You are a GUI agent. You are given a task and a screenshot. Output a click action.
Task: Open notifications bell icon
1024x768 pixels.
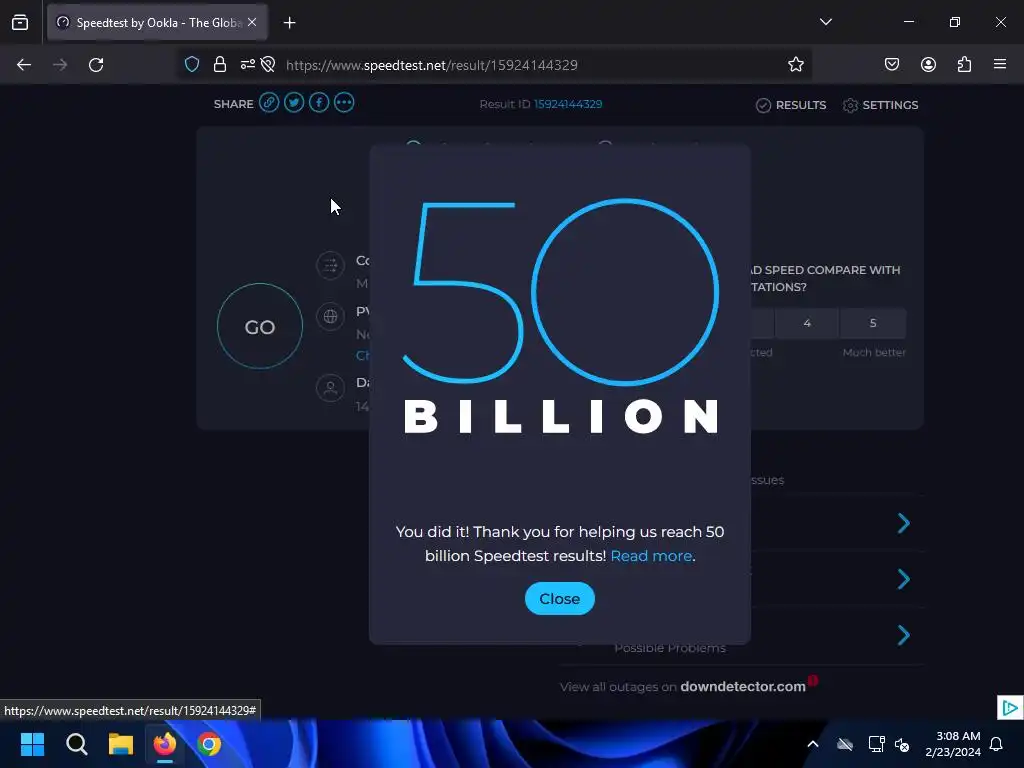[997, 744]
